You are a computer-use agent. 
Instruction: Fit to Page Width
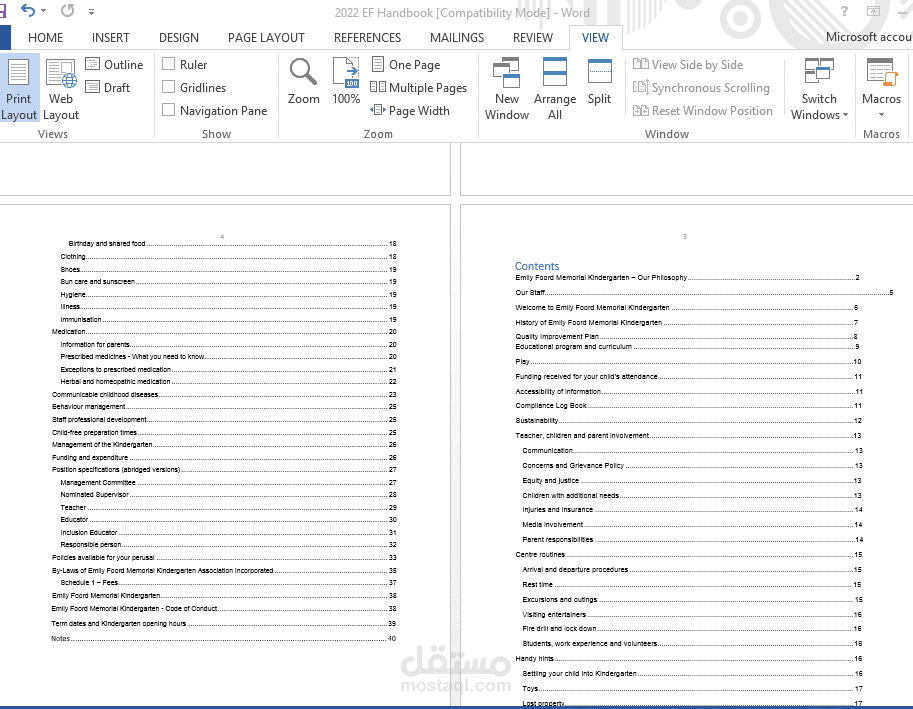pos(410,111)
